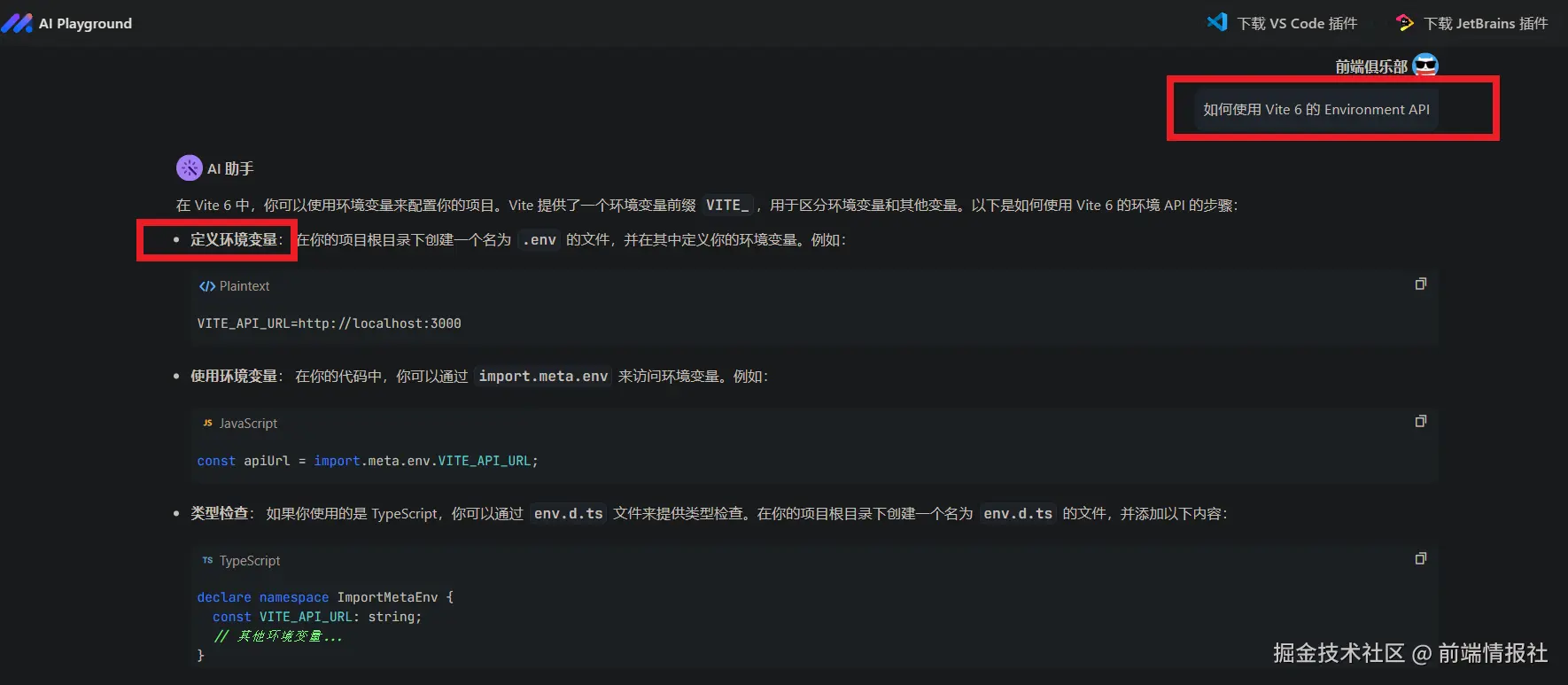The image size is (1568, 685).
Task: Click the VITE_API_URL=http://localhost:3000 code line
Action: point(329,323)
